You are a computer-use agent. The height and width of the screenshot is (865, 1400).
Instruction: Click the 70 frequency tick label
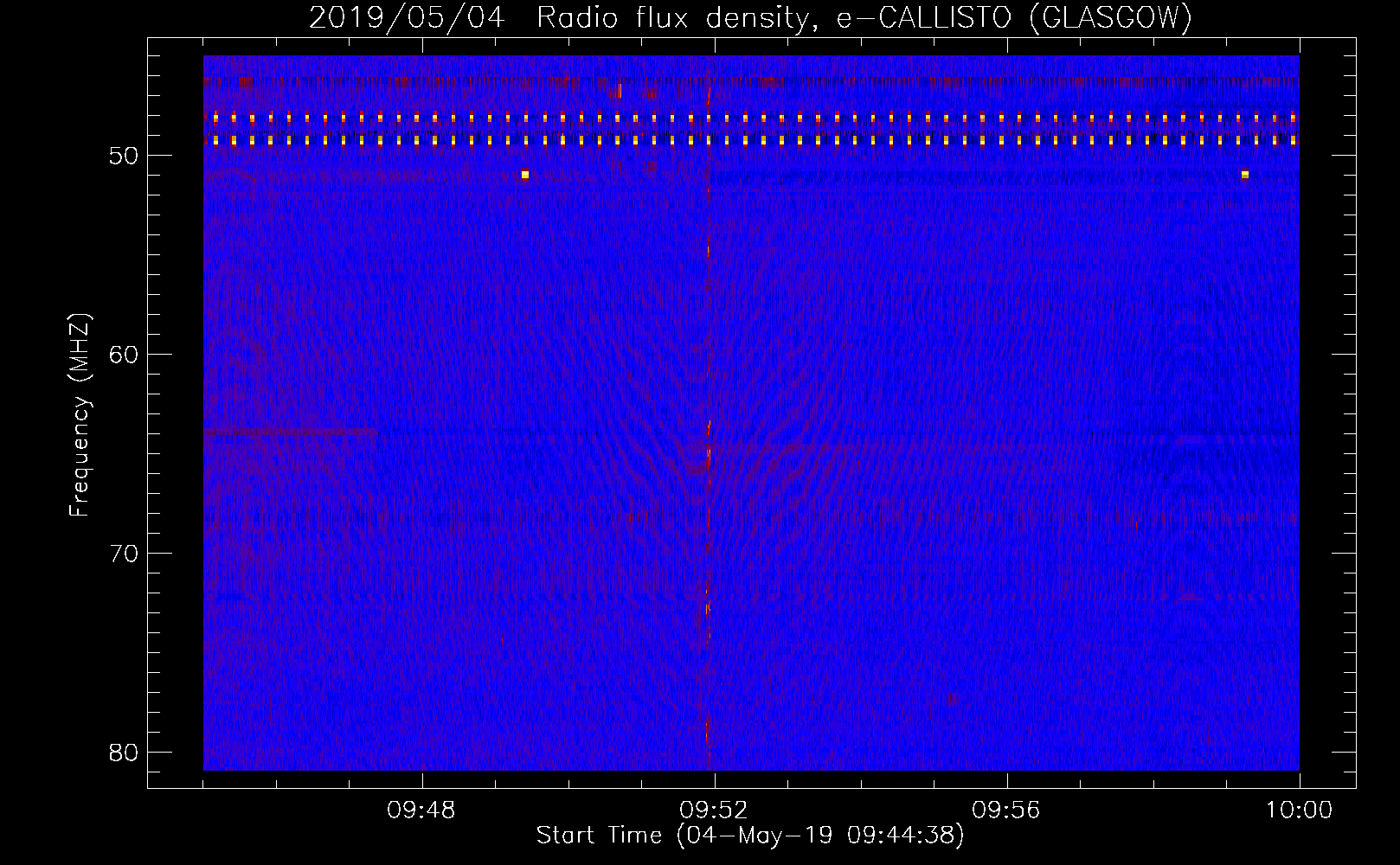124,554
